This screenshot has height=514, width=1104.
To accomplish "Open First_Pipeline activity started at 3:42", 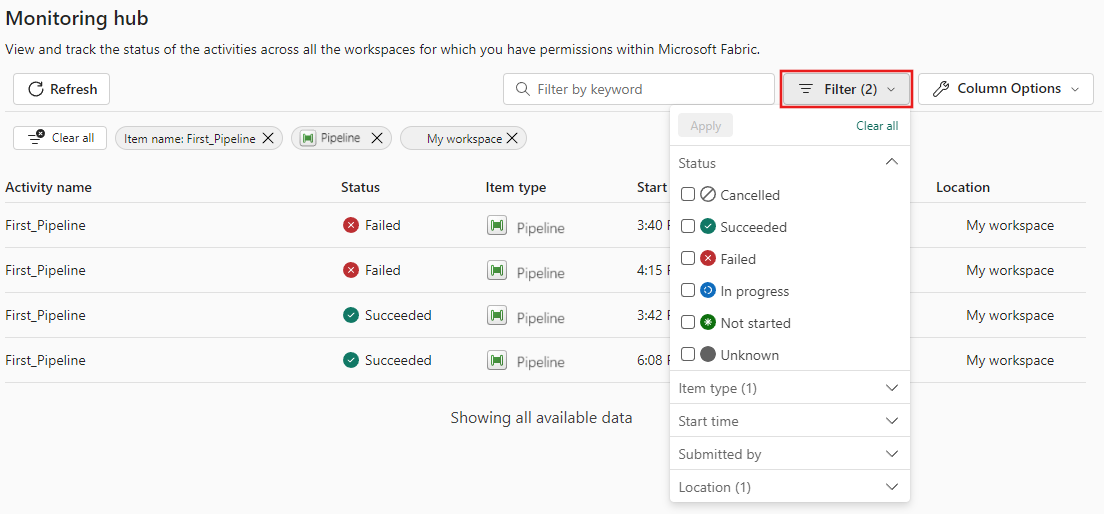I will tap(46, 315).
